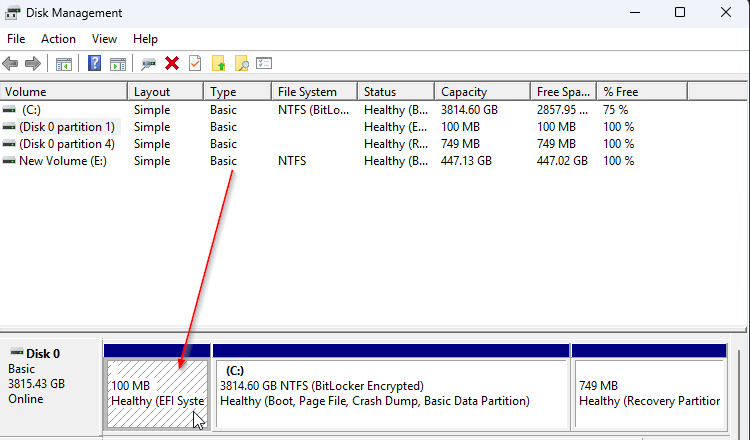Click the magnifier search folder icon

[x=241, y=63]
